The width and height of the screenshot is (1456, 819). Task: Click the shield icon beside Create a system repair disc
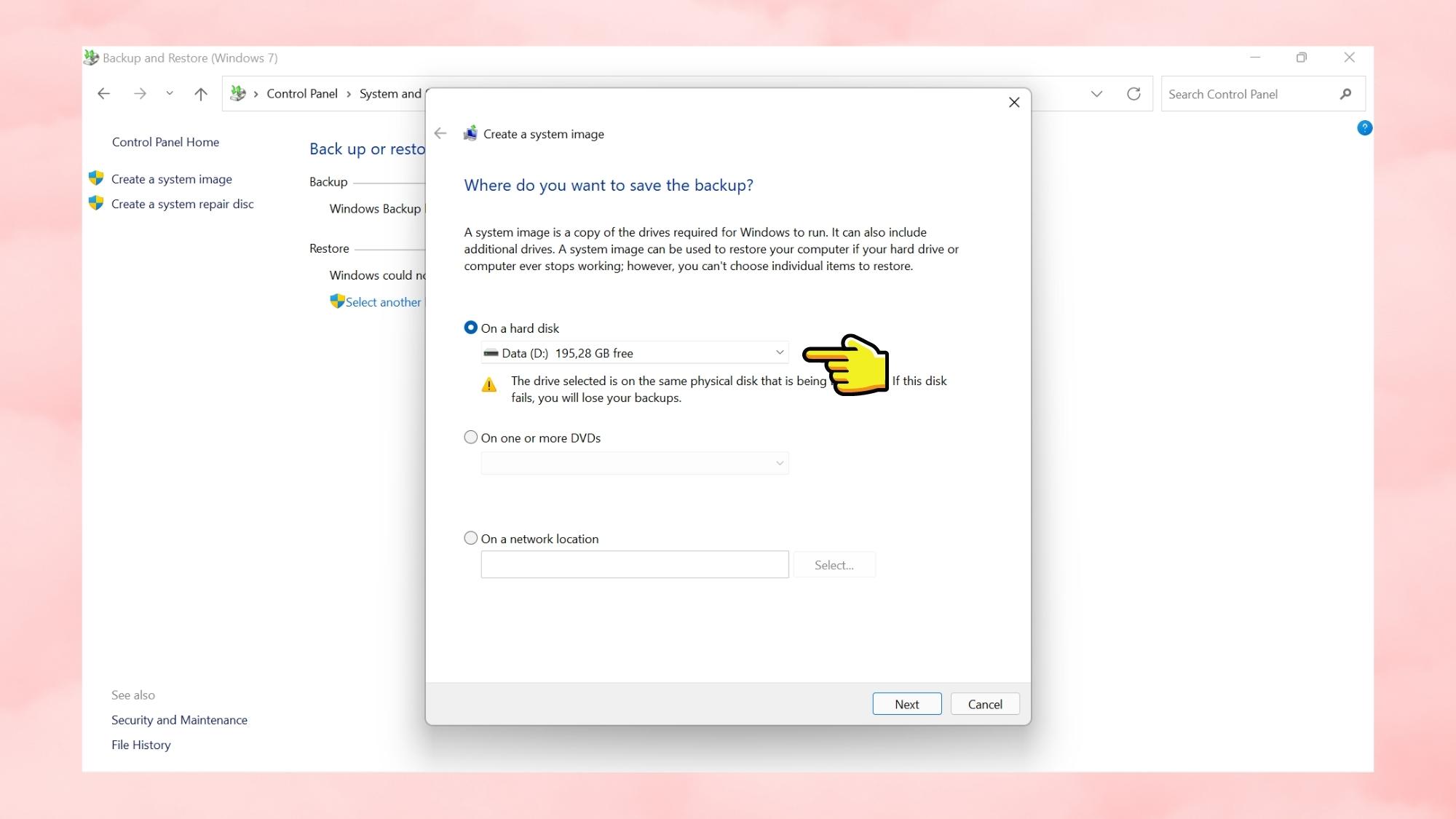96,203
